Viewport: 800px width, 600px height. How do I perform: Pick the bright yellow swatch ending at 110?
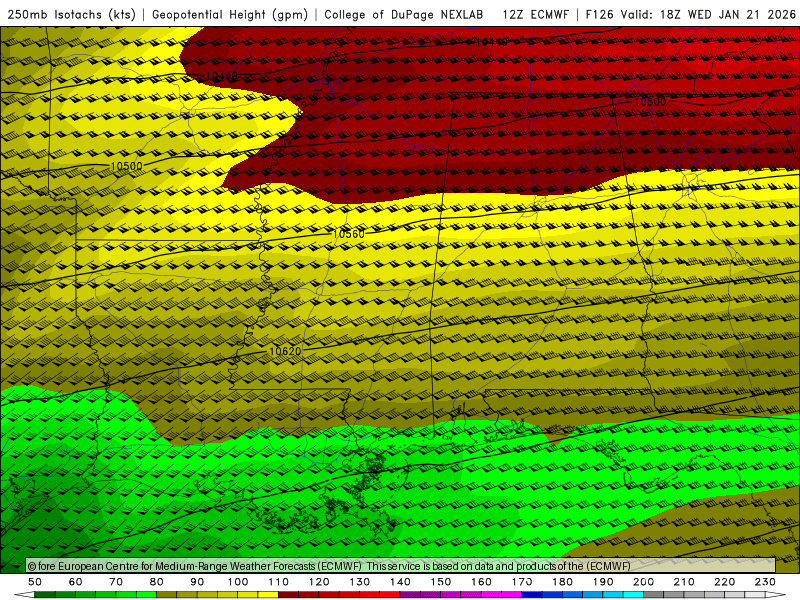click(x=268, y=595)
